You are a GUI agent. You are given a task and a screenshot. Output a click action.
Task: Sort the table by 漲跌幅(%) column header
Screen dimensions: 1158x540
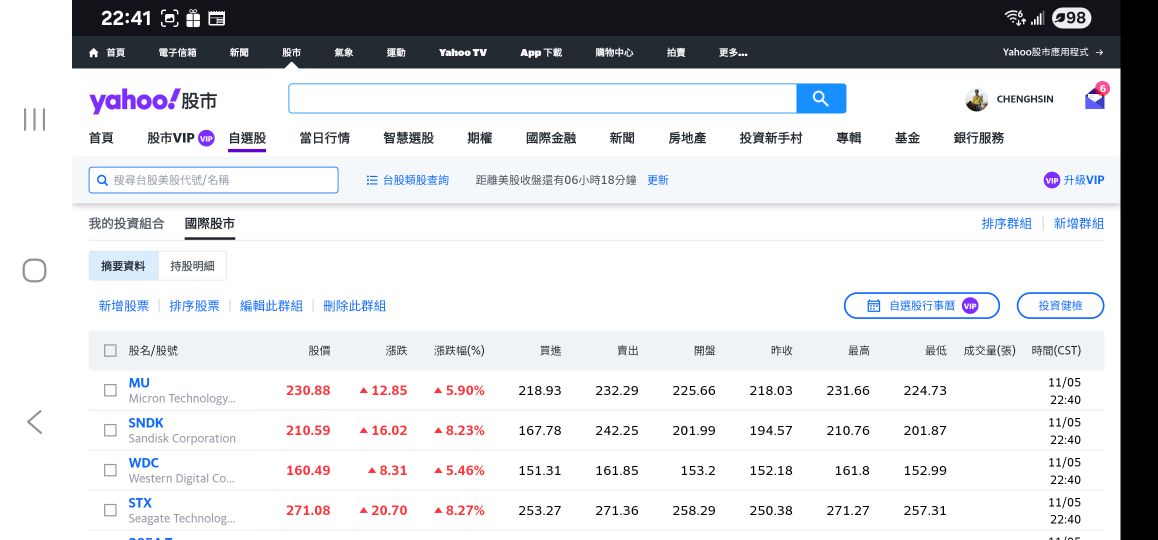click(x=459, y=351)
